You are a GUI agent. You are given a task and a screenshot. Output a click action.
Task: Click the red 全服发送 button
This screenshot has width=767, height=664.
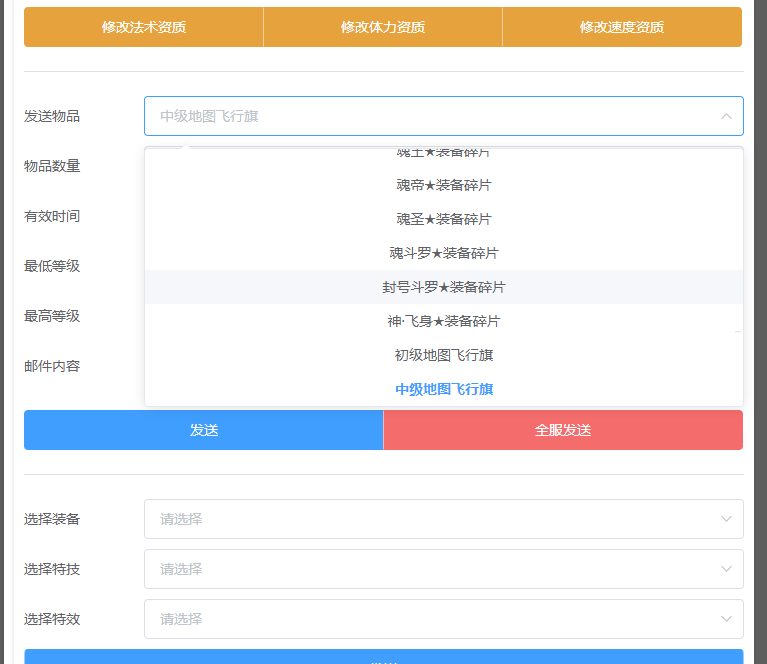point(563,430)
